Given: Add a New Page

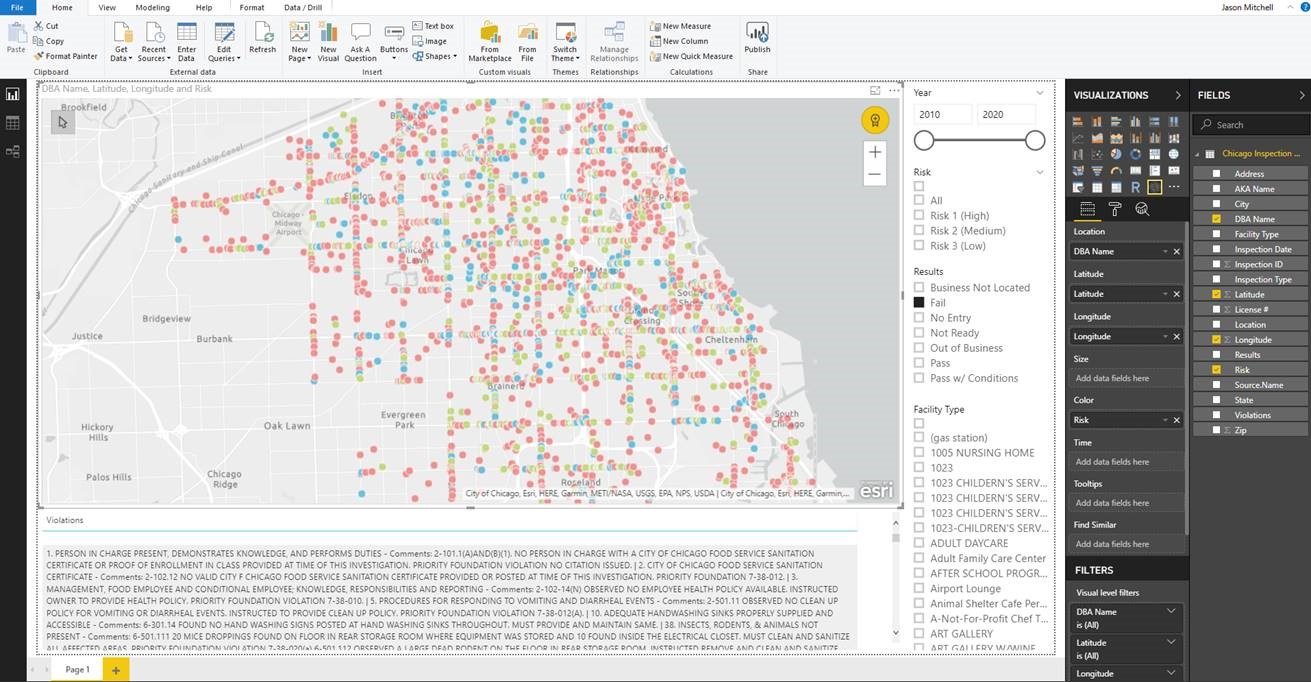Looking at the screenshot, I should (299, 41).
